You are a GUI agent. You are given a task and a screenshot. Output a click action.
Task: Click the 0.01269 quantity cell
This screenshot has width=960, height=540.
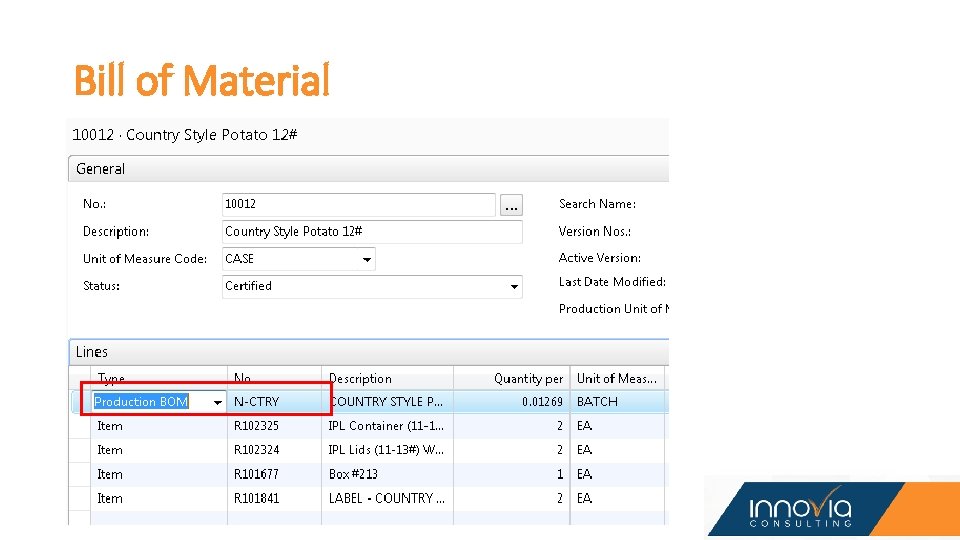pyautogui.click(x=512, y=402)
